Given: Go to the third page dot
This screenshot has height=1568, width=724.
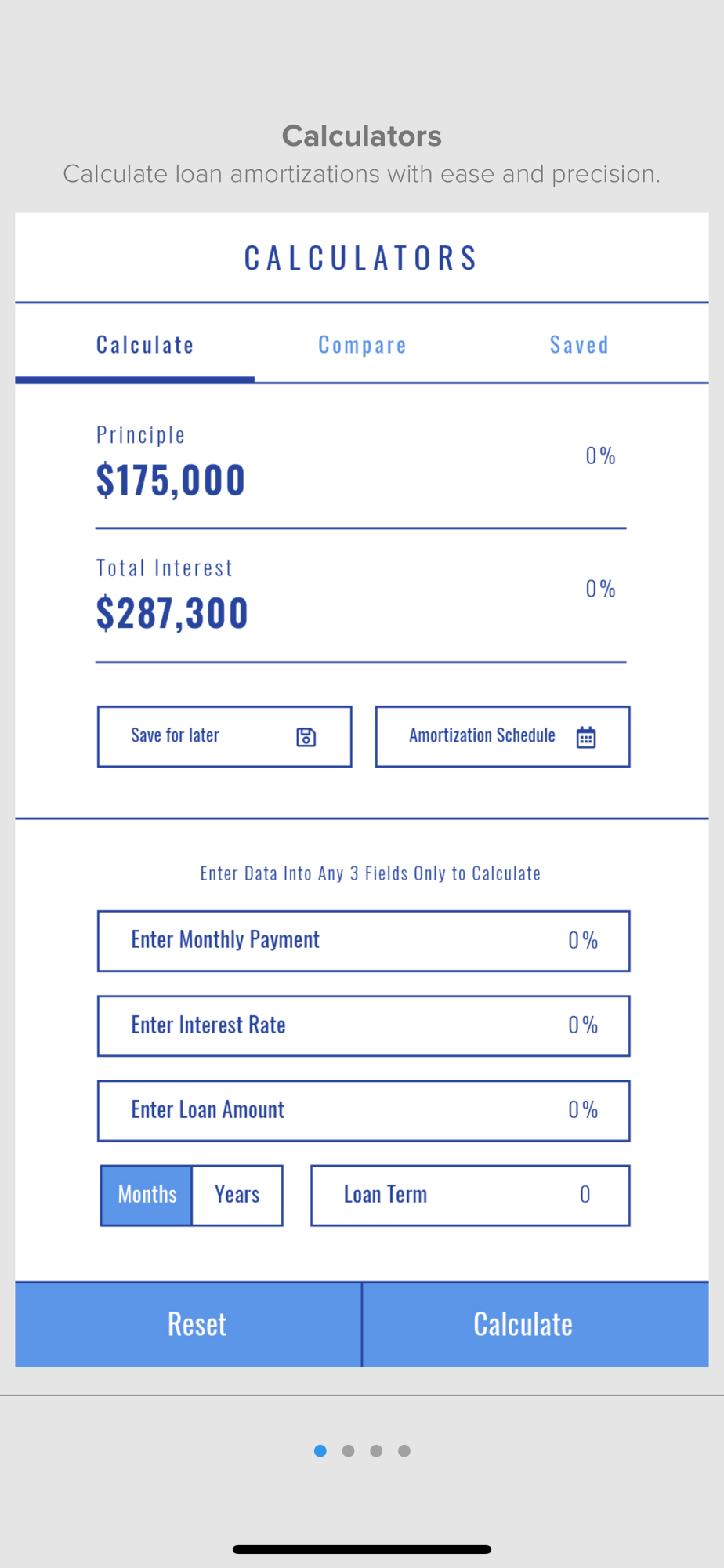Looking at the screenshot, I should (376, 1451).
